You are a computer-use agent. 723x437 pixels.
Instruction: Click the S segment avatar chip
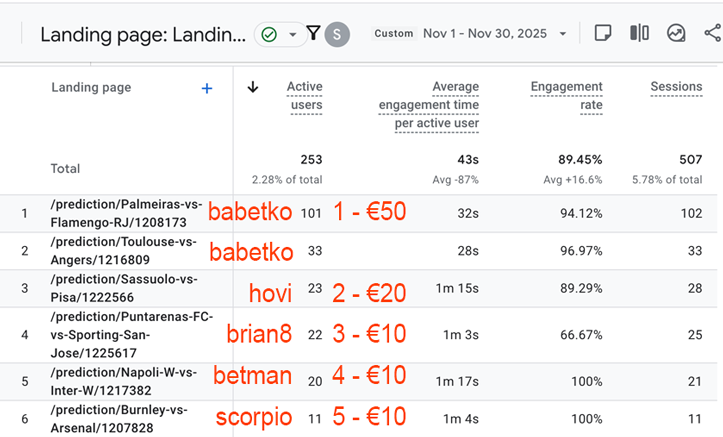click(x=337, y=34)
